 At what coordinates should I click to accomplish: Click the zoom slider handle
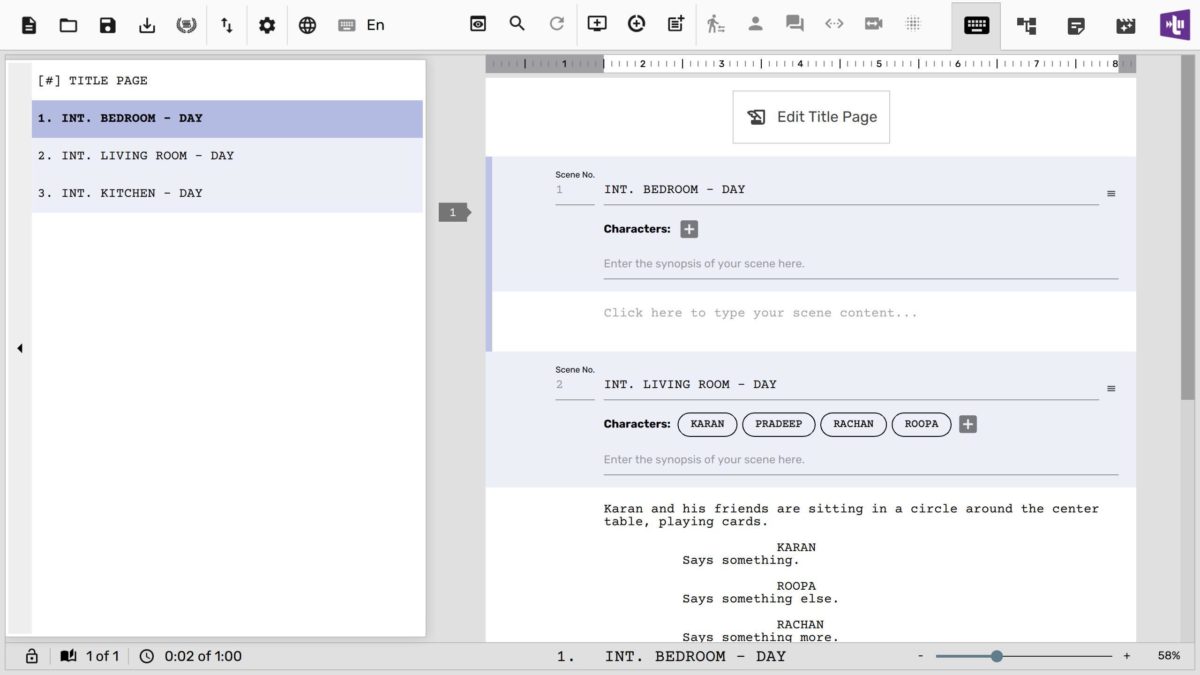point(996,656)
